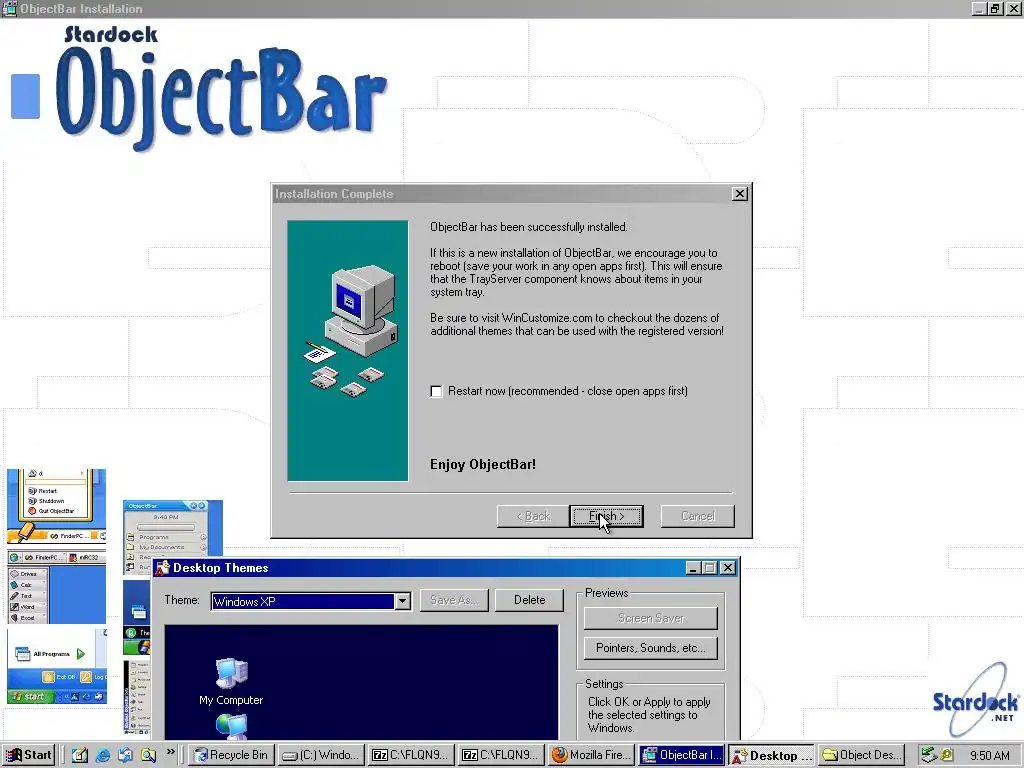Click the Outlook Express quick launch icon
The image size is (1024, 768).
click(125, 755)
